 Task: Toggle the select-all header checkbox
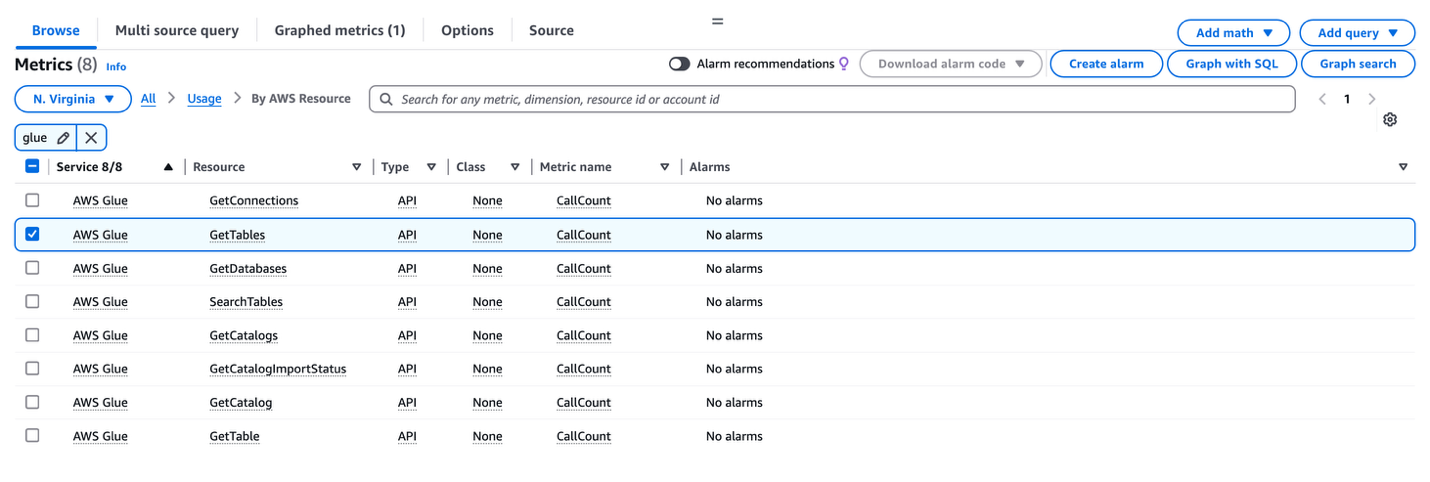coord(32,166)
